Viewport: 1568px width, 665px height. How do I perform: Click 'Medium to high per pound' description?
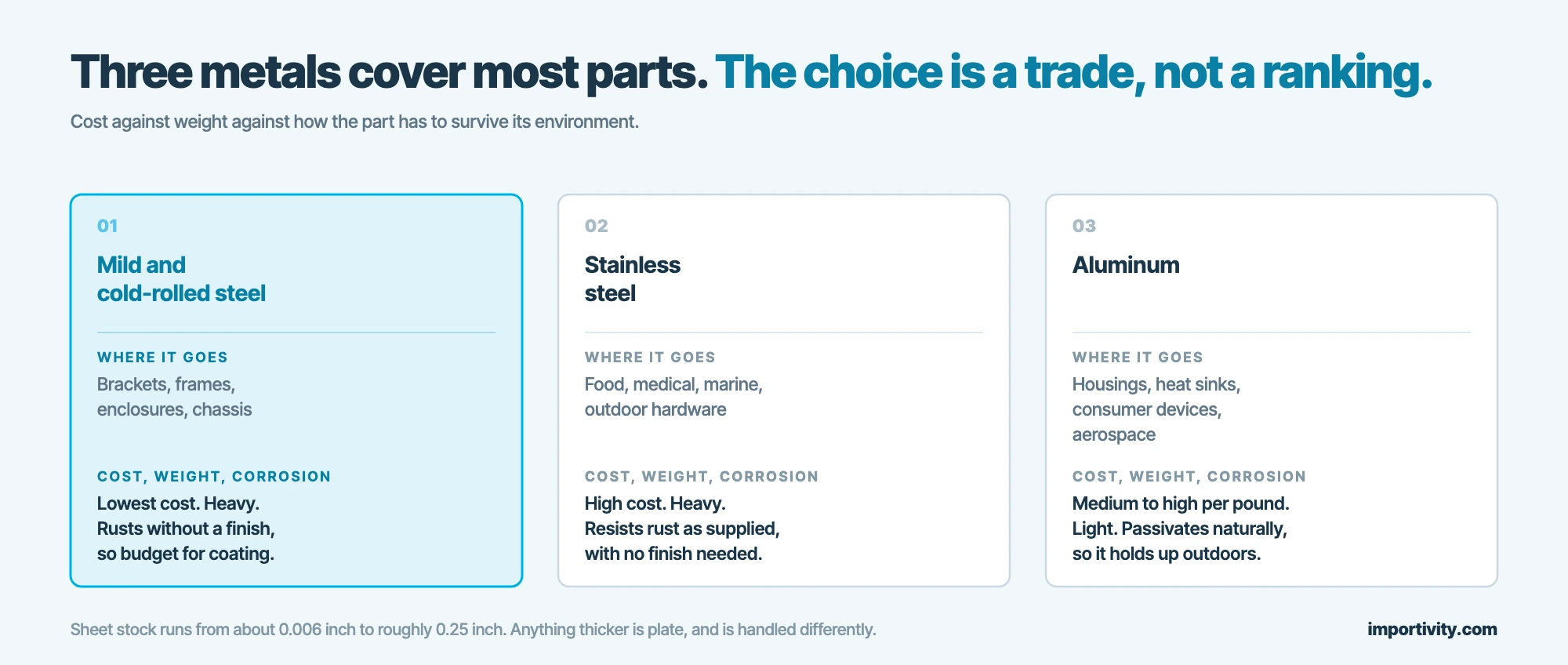[x=1181, y=503]
